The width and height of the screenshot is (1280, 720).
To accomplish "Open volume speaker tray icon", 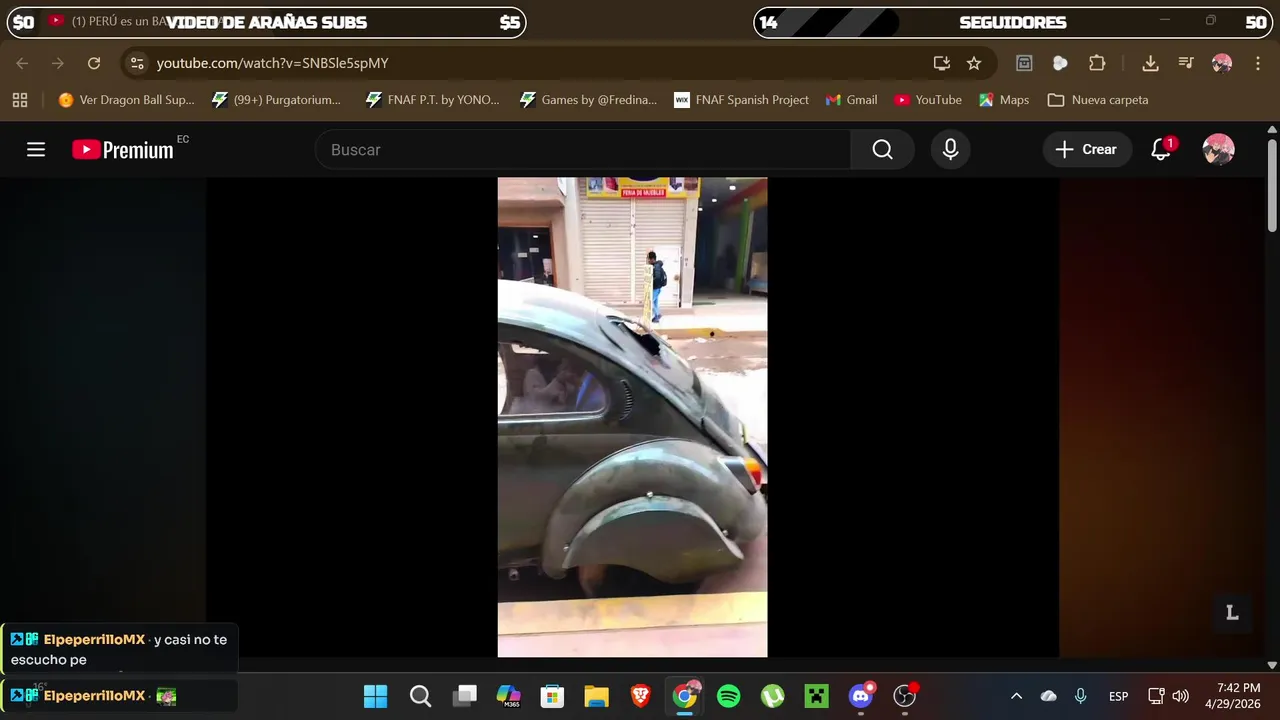I will pos(1180,696).
